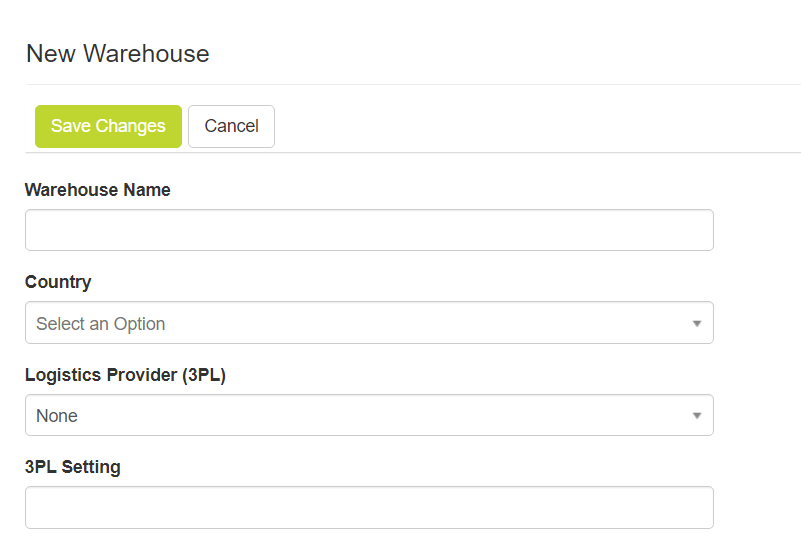801x541 pixels.
Task: Click the Warehouse Name field label
Action: tap(98, 190)
